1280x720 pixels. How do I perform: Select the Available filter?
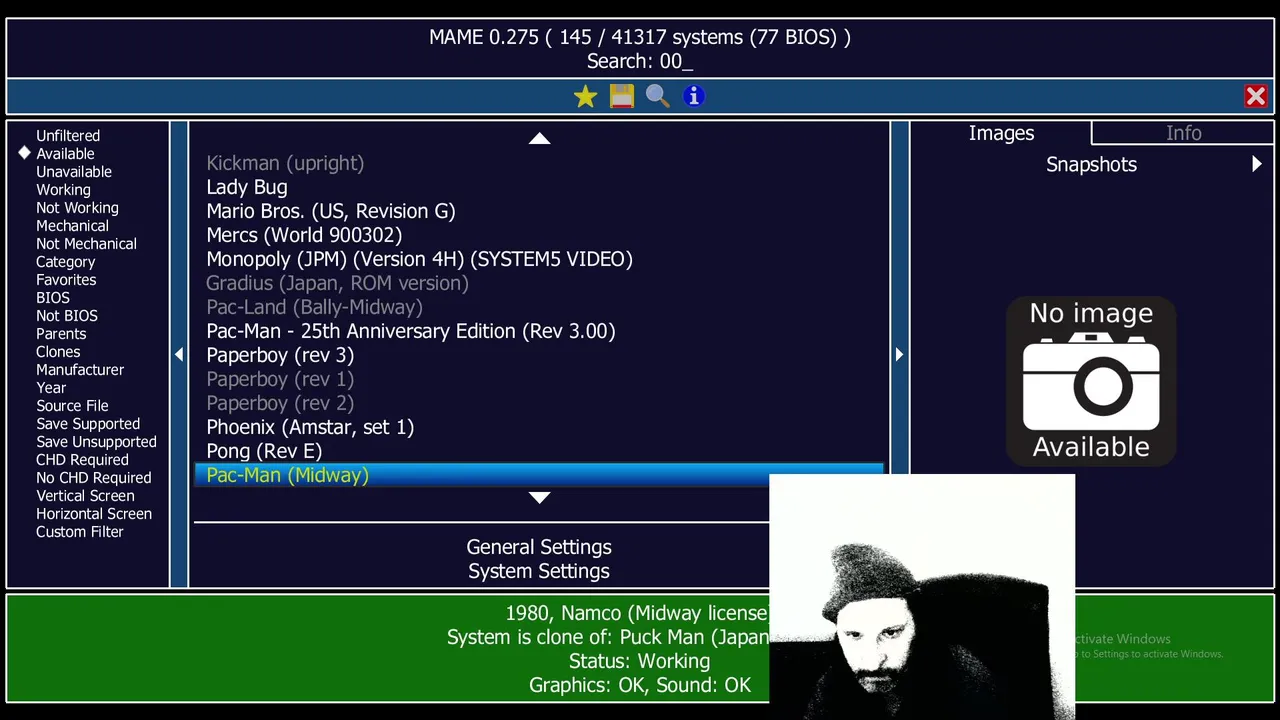65,154
